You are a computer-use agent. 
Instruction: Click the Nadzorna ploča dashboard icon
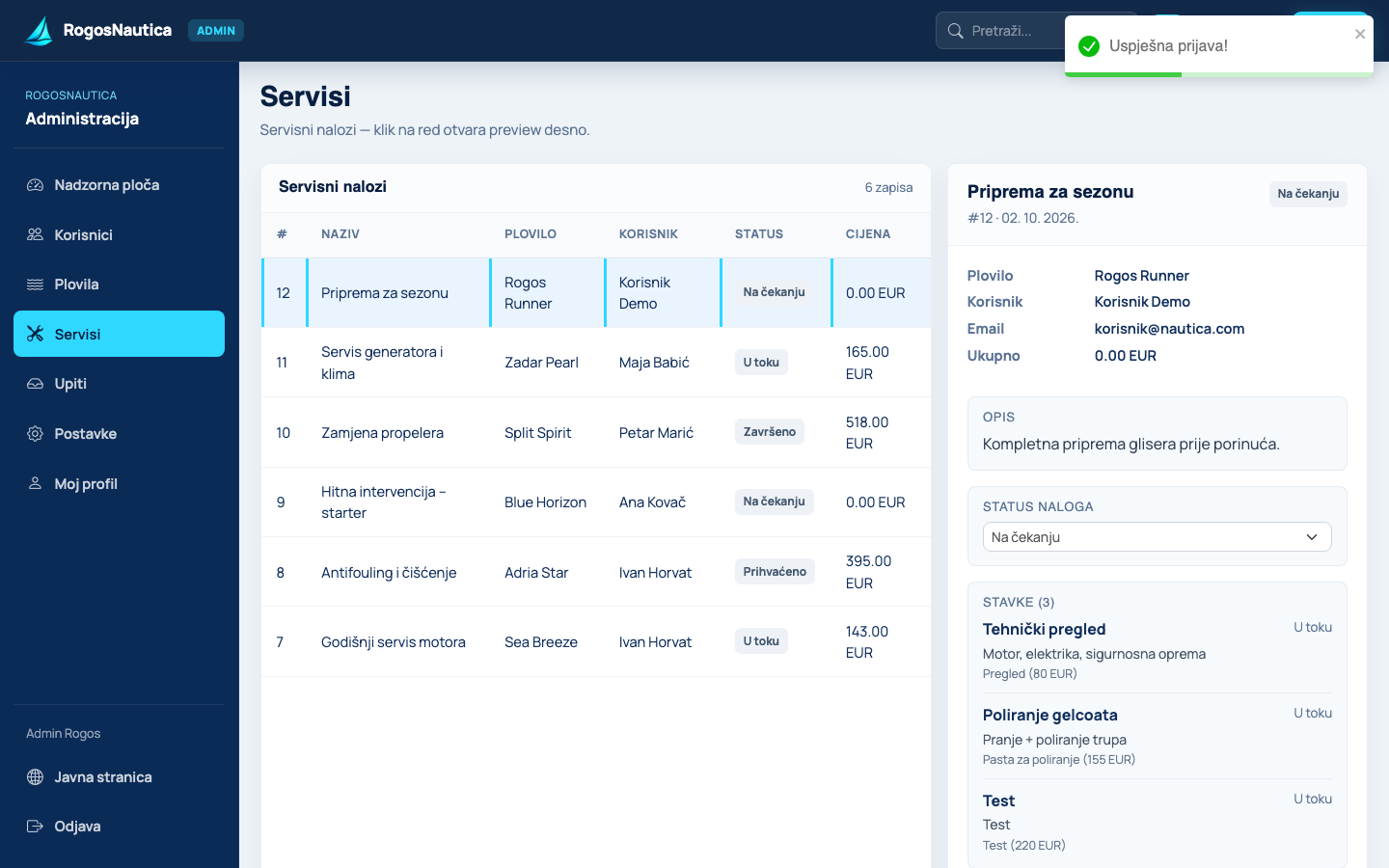click(35, 185)
